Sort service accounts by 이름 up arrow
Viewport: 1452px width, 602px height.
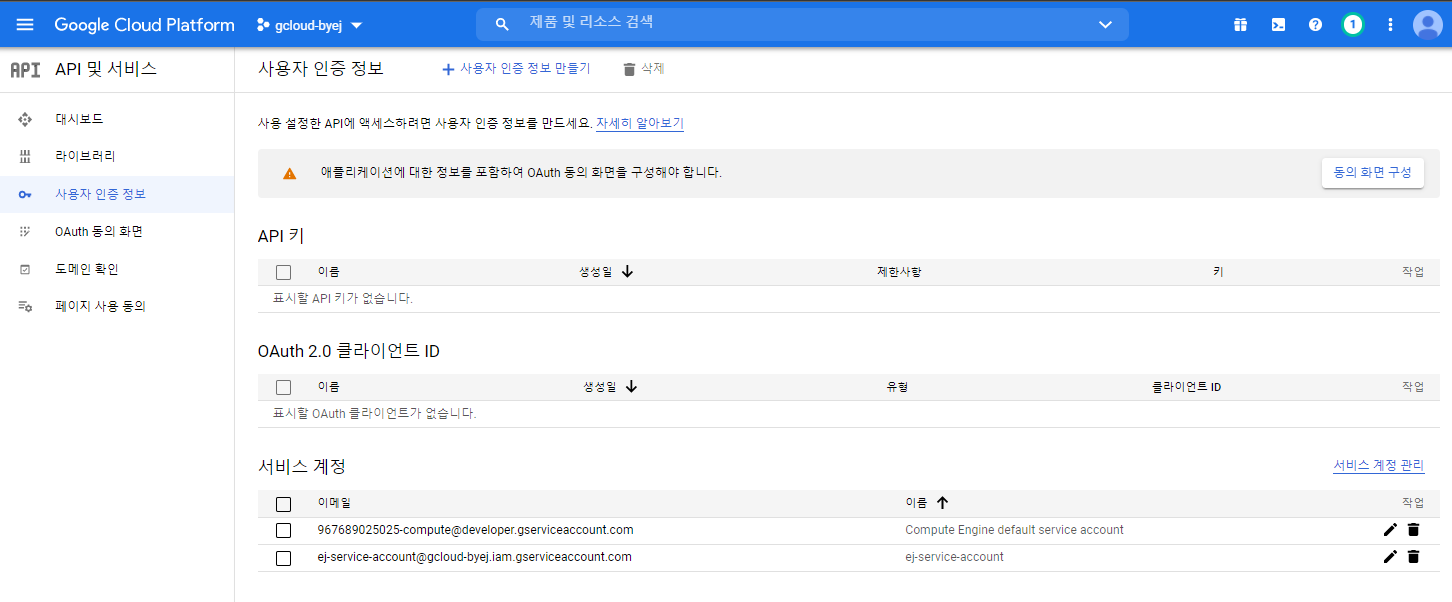(942, 503)
